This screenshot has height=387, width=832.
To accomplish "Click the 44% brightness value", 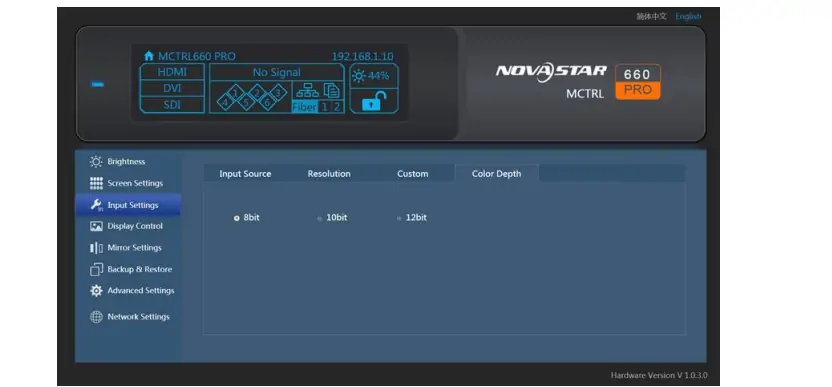I will [x=379, y=76].
